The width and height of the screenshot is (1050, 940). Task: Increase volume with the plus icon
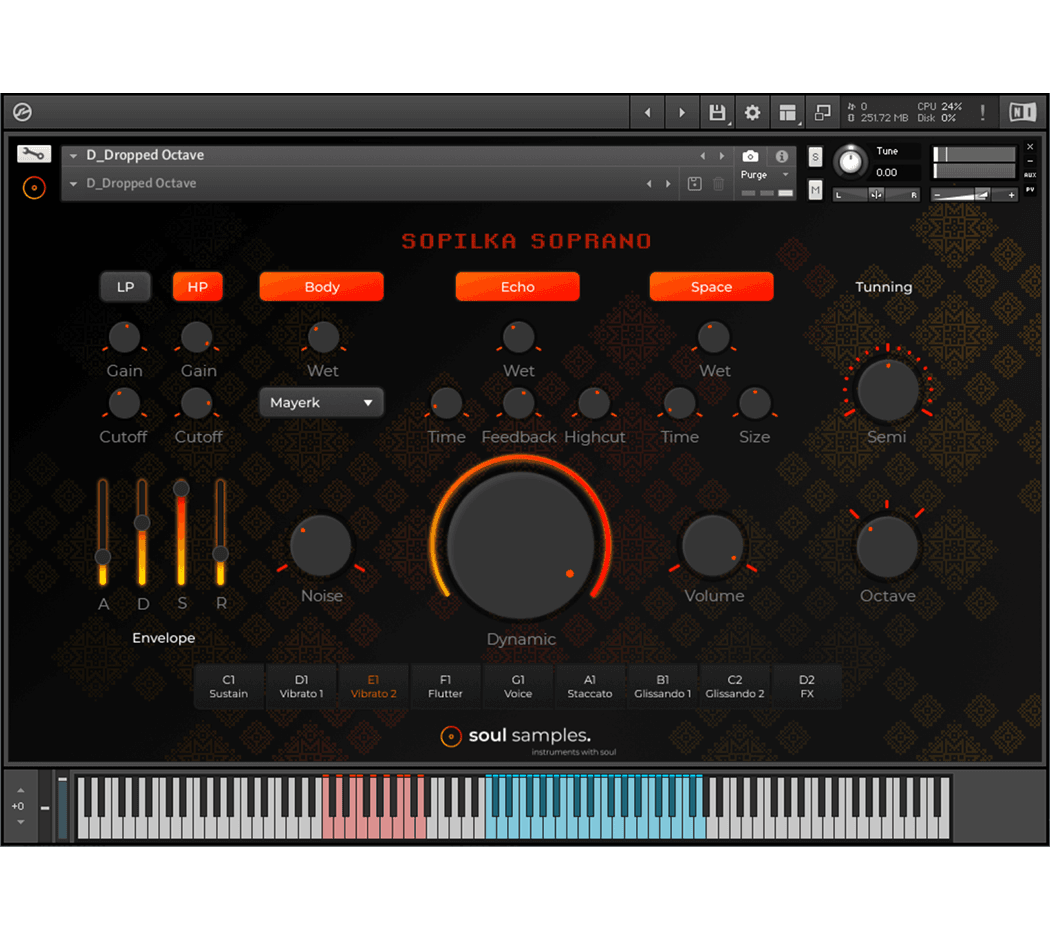pyautogui.click(x=1012, y=195)
